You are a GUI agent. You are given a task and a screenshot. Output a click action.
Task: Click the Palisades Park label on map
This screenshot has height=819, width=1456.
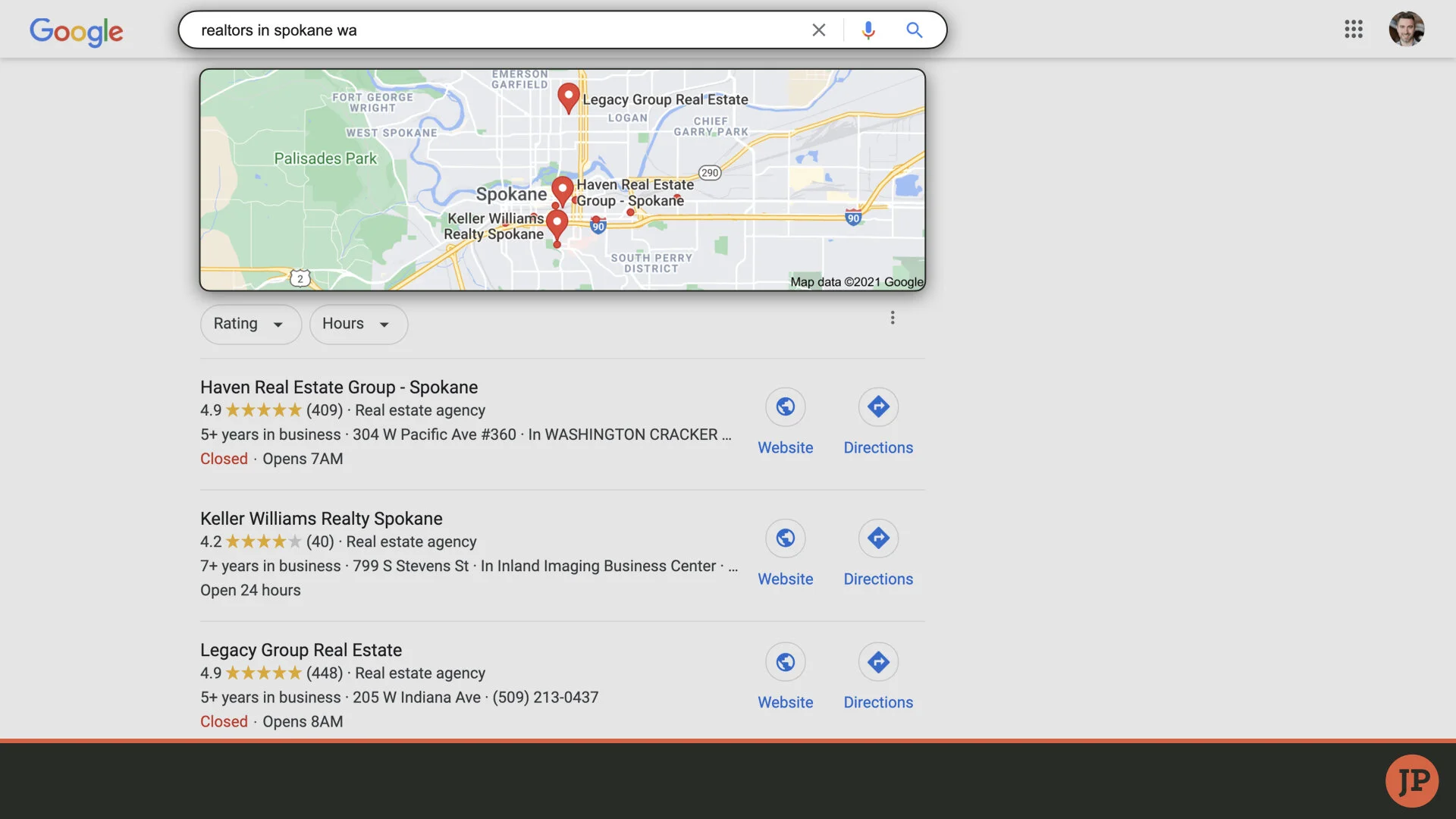(325, 158)
